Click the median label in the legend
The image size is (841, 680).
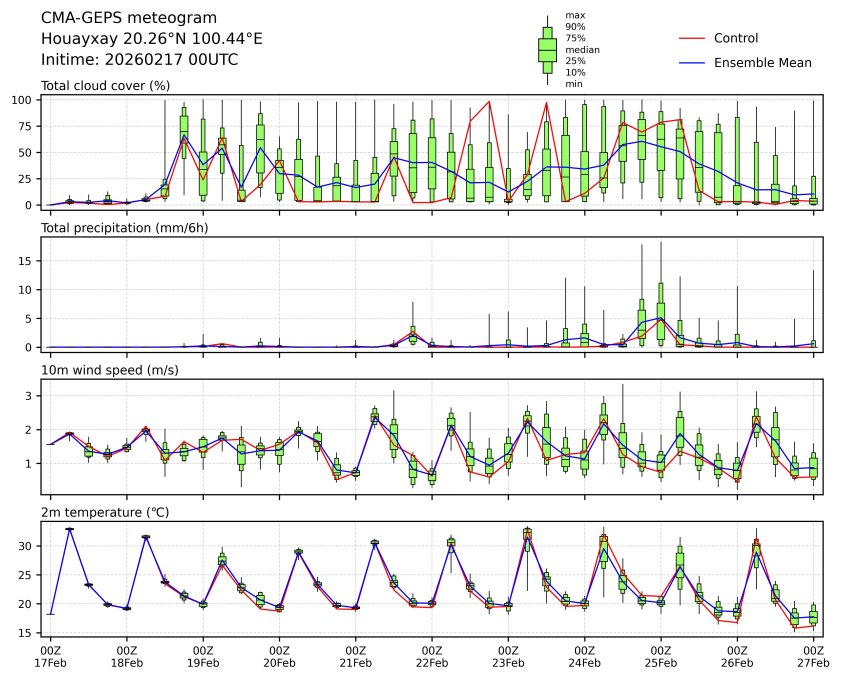(582, 49)
